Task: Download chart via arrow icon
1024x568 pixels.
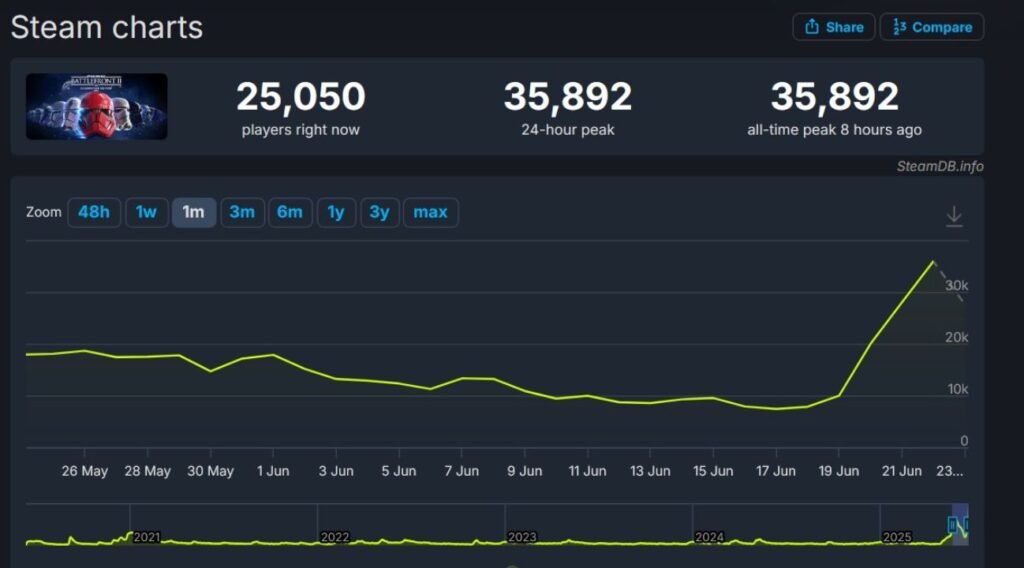Action: [x=954, y=216]
